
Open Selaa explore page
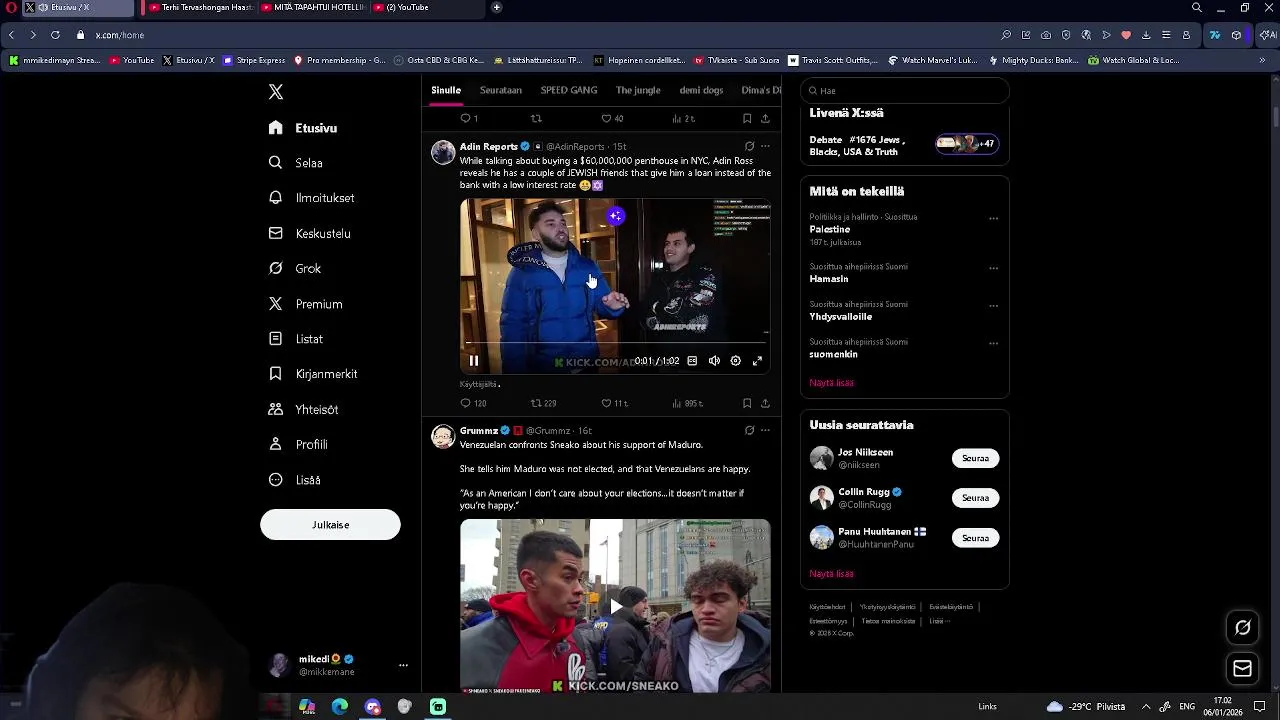point(296,163)
